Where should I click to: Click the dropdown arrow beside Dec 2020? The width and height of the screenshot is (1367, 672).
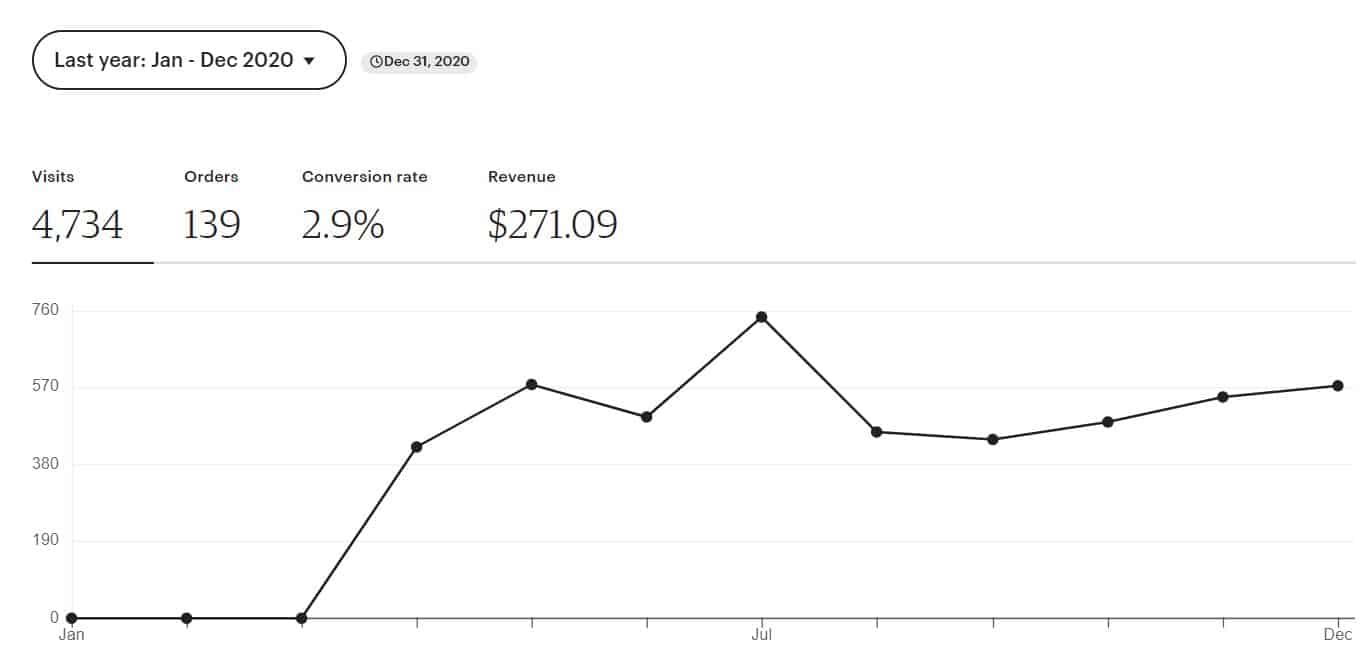click(x=309, y=61)
